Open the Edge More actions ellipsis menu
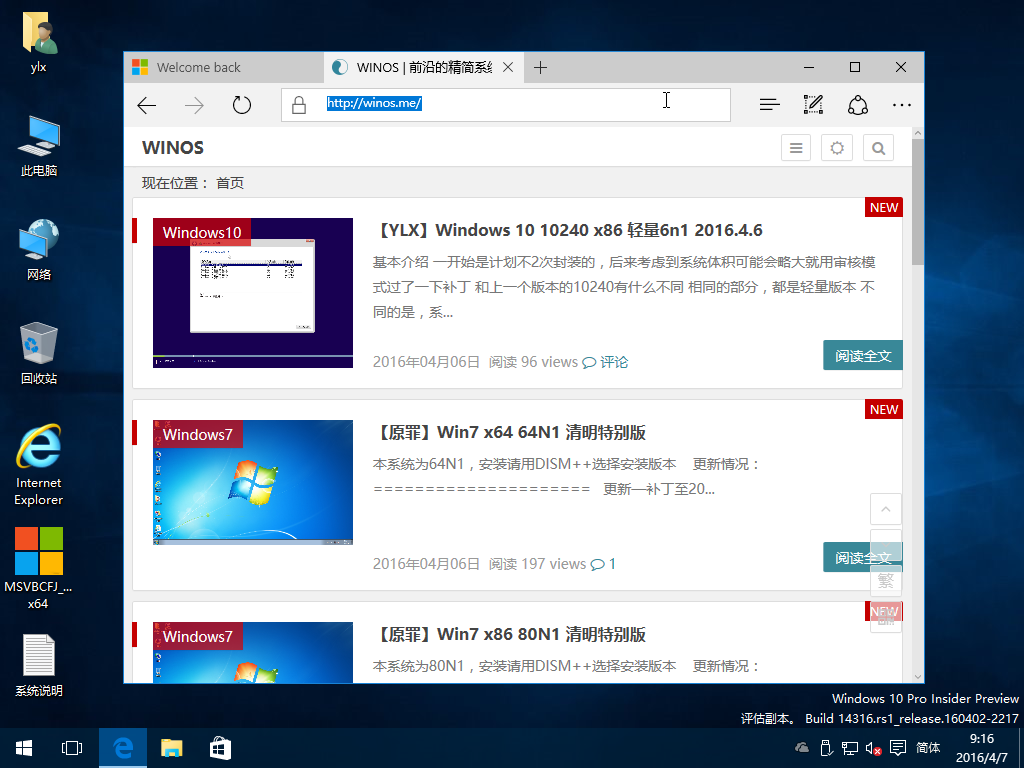Screen dimensions: 1024x768 click(x=901, y=105)
